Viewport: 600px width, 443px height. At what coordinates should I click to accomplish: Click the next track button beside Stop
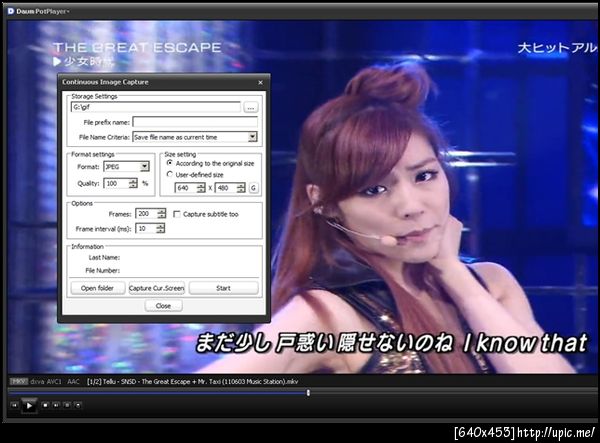point(56,405)
